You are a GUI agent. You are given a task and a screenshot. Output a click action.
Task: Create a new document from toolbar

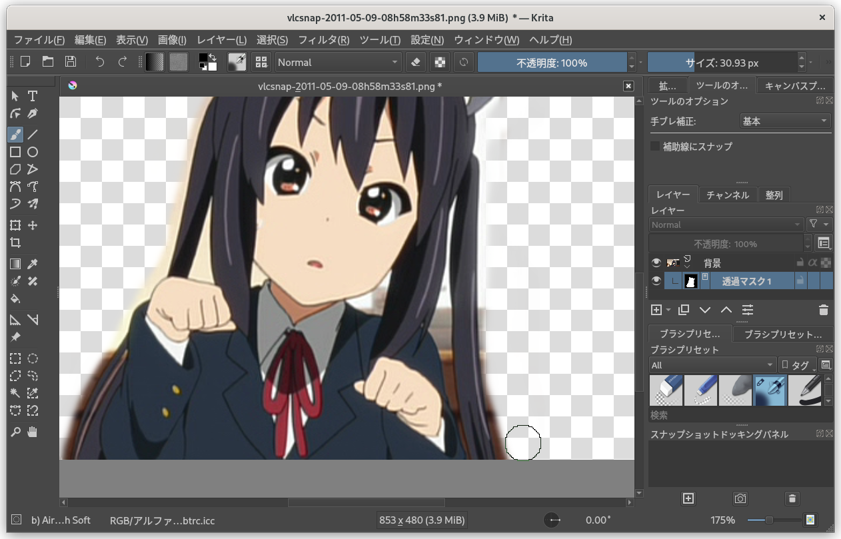pyautogui.click(x=25, y=62)
